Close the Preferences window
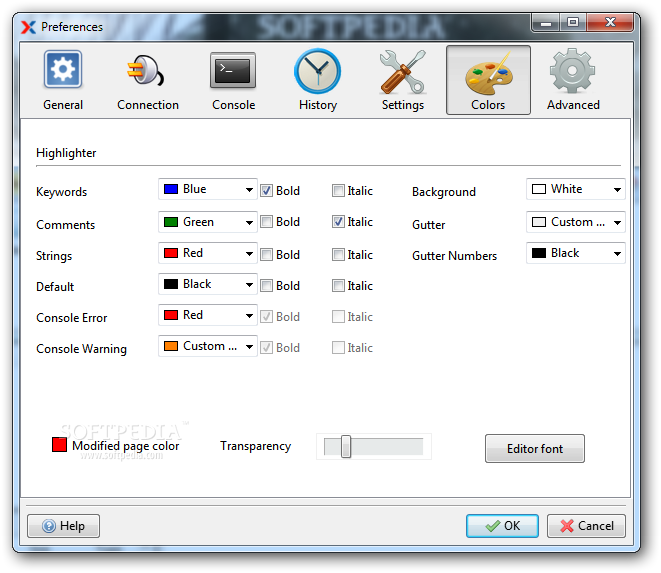The height and width of the screenshot is (573, 661). tap(610, 23)
